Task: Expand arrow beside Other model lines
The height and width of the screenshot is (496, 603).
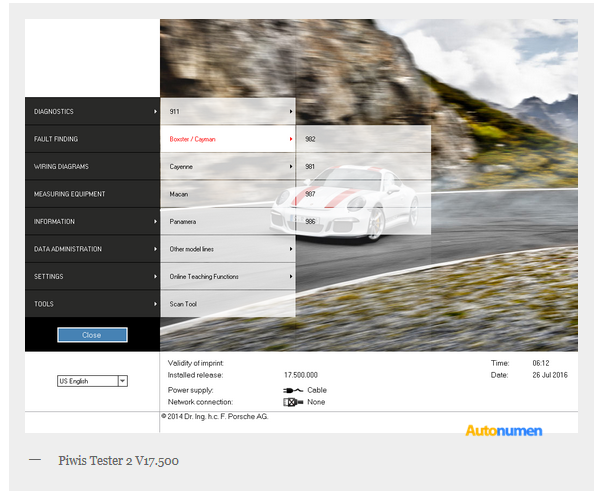Action: point(291,249)
